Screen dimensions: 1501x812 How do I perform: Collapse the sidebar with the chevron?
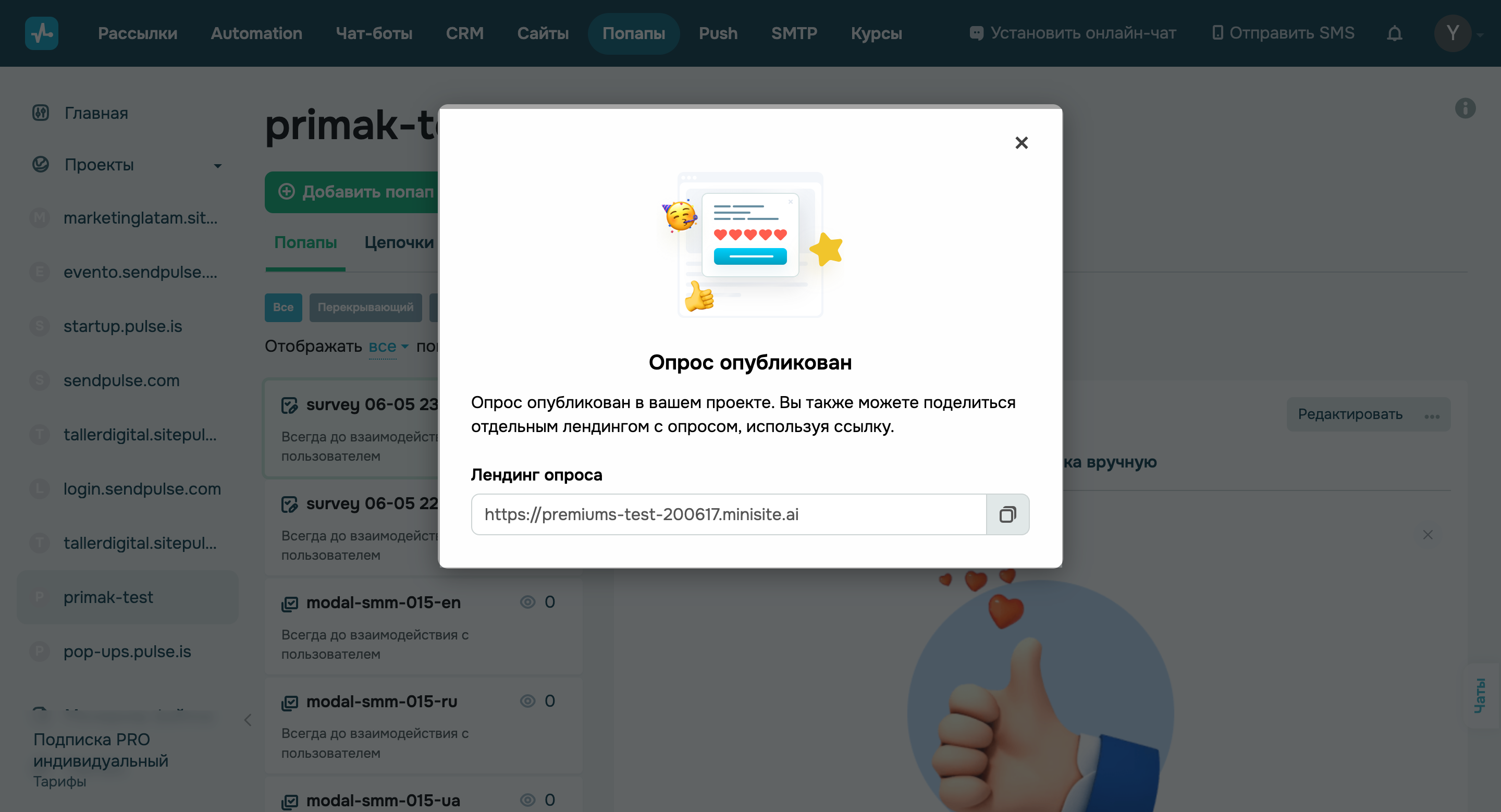coord(247,720)
